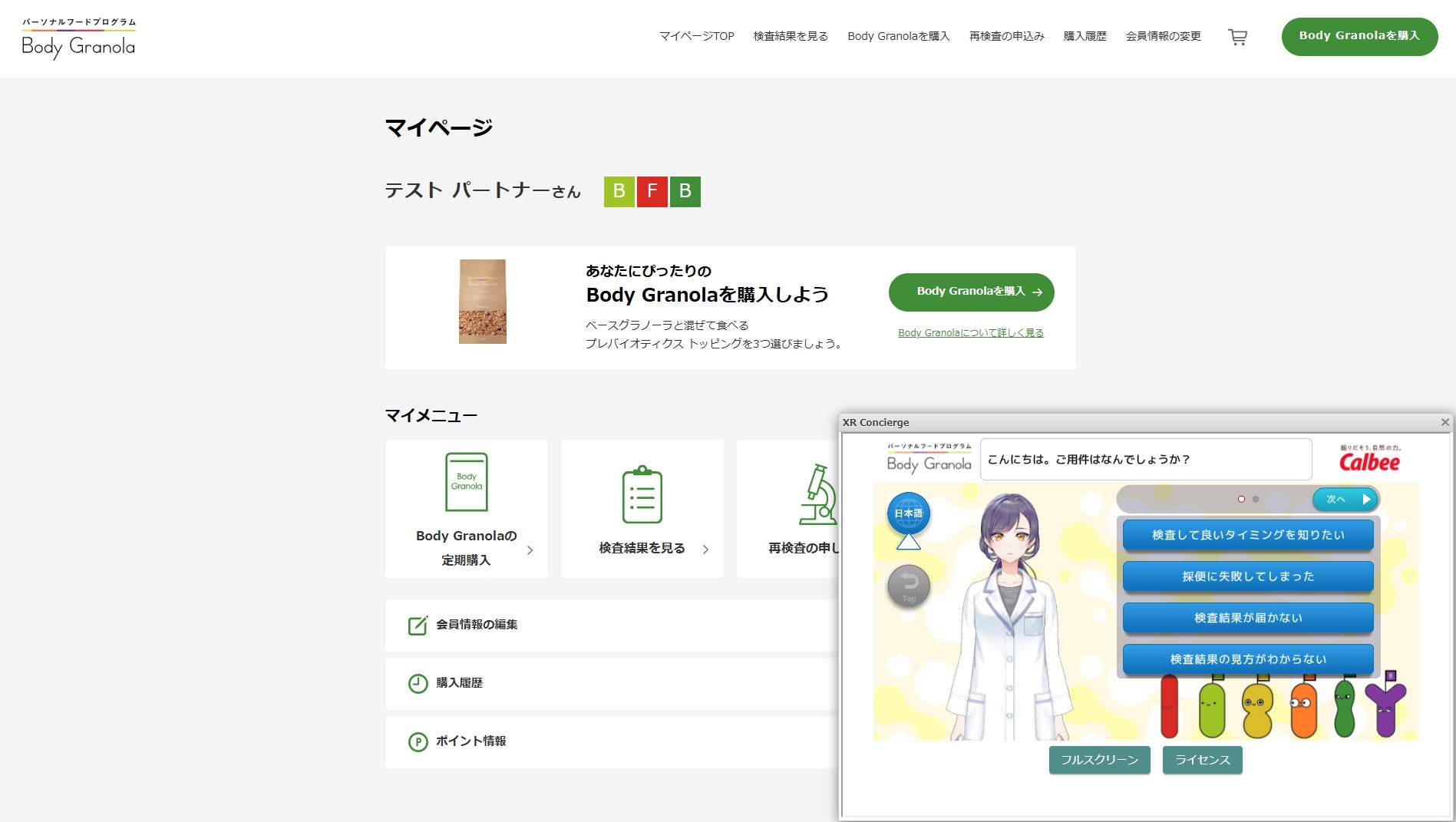Screen dimensions: 1456x822
Task: Click the light green bacteria character
Action: pos(1212,708)
